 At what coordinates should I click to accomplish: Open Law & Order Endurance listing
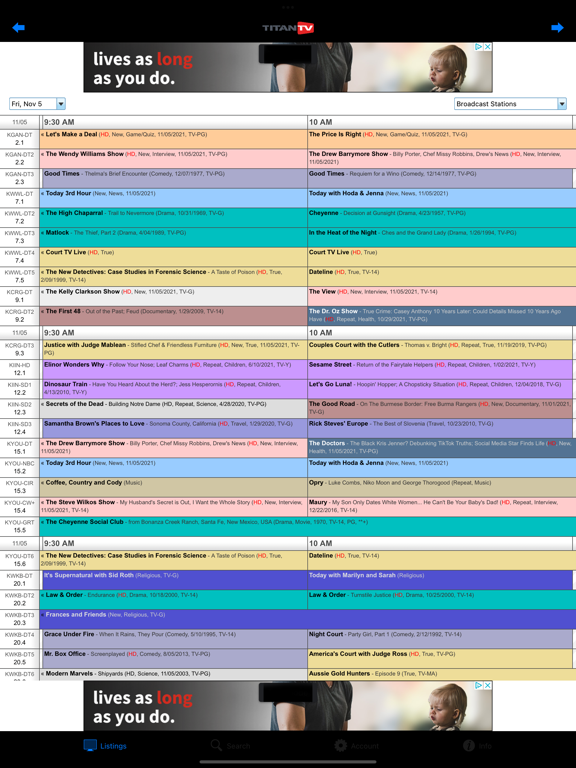click(x=173, y=600)
